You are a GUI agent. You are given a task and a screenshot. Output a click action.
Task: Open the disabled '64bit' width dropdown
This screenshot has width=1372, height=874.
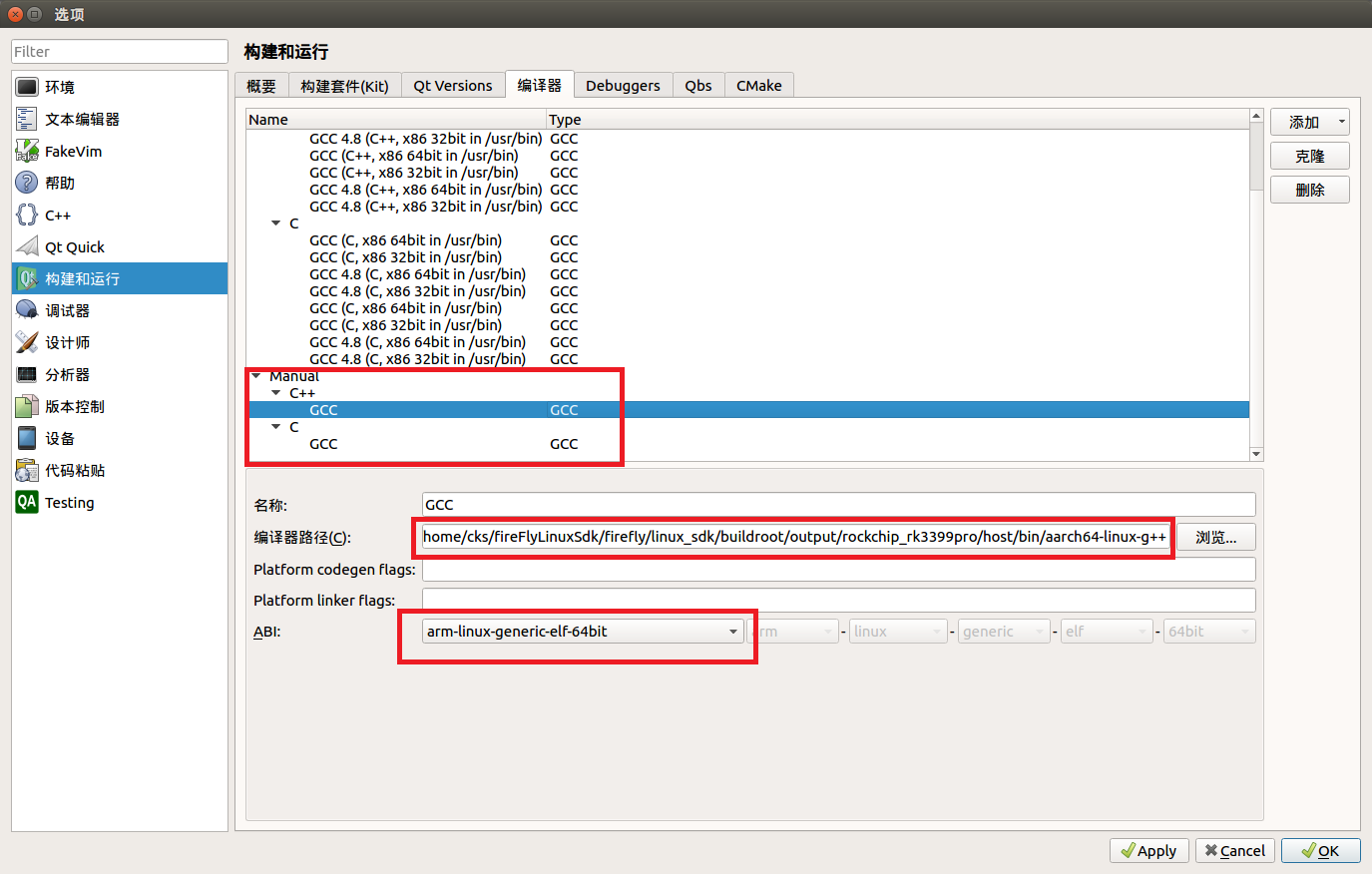pyautogui.click(x=1209, y=632)
